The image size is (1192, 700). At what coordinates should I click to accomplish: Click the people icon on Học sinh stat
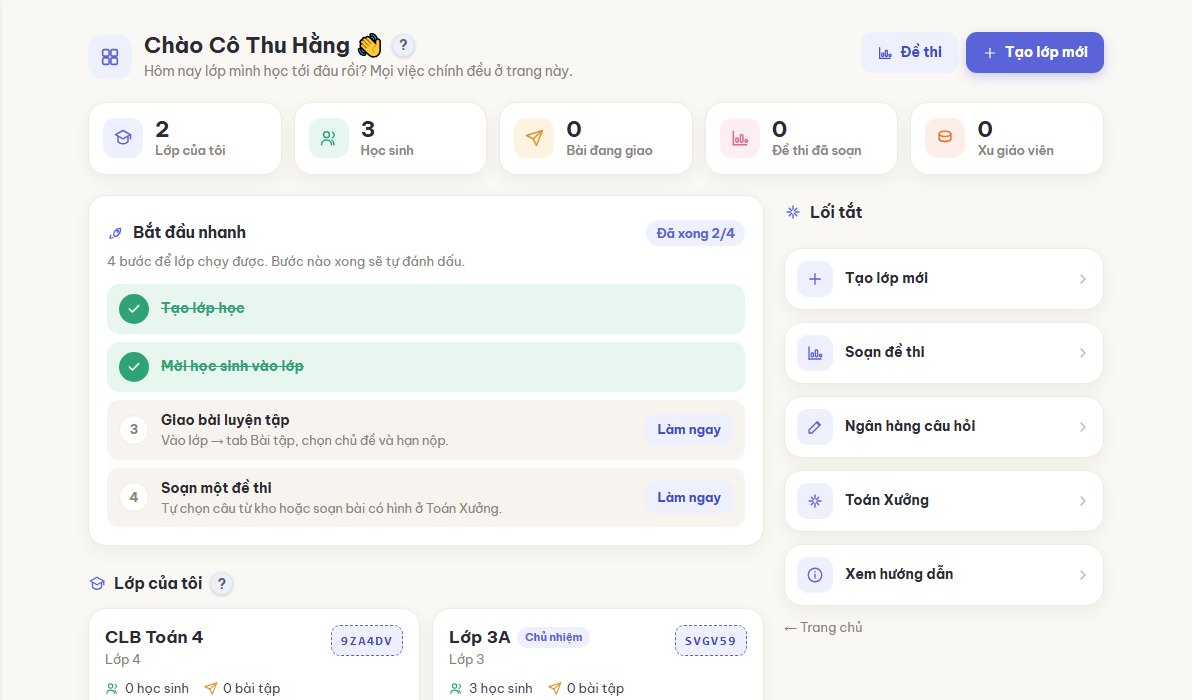click(328, 138)
